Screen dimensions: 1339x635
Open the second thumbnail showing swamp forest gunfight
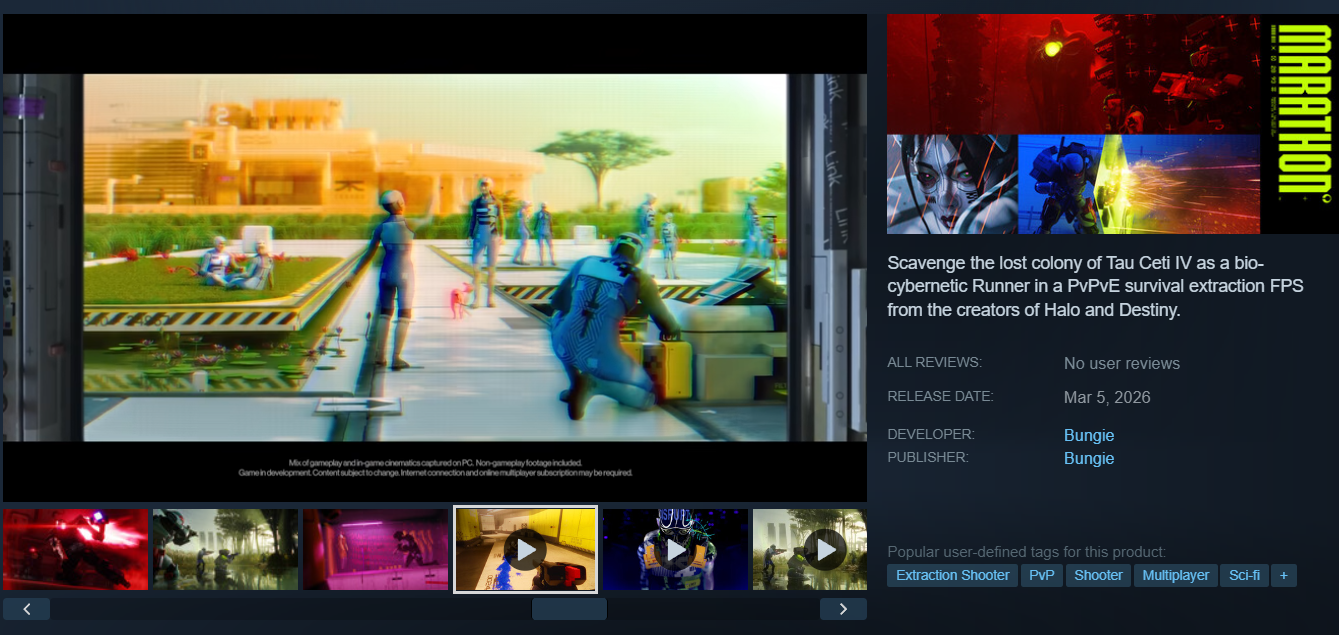[226, 549]
